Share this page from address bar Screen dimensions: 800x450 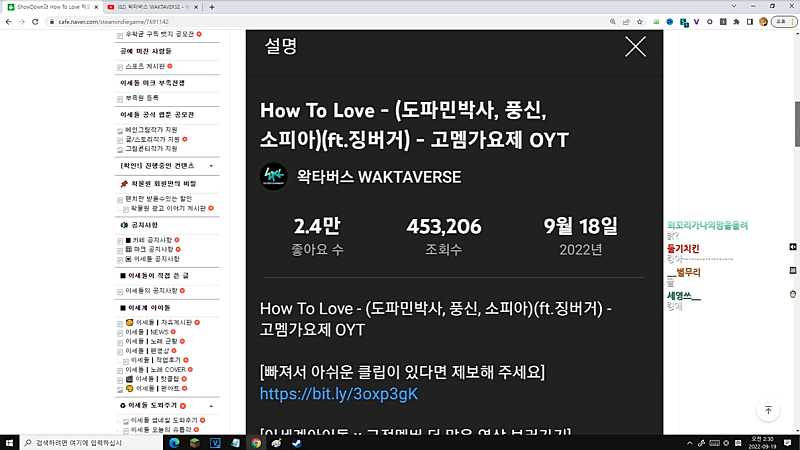point(626,22)
